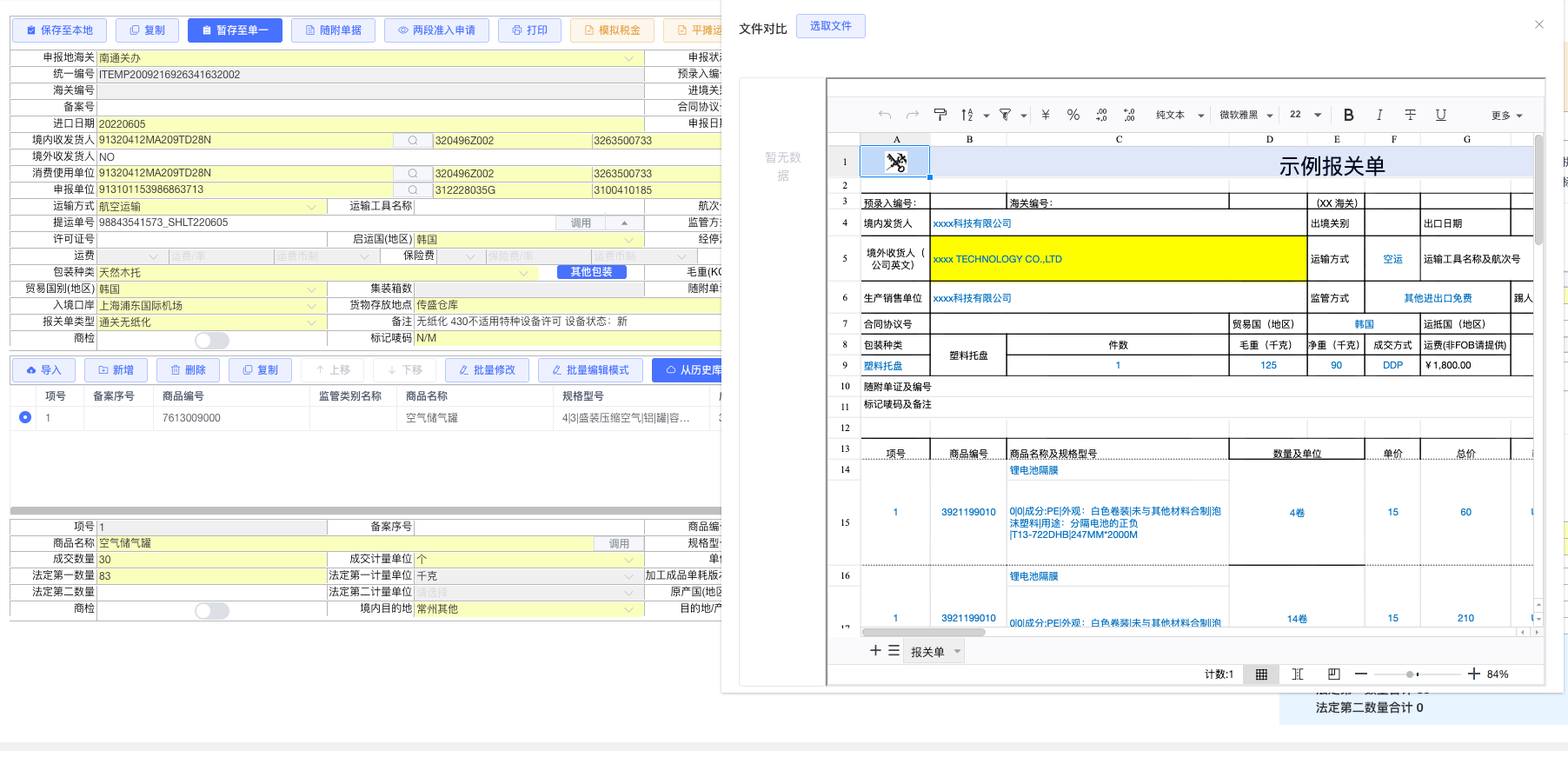
Task: Apply percent format in spreadsheet toolbar
Action: (1073, 115)
